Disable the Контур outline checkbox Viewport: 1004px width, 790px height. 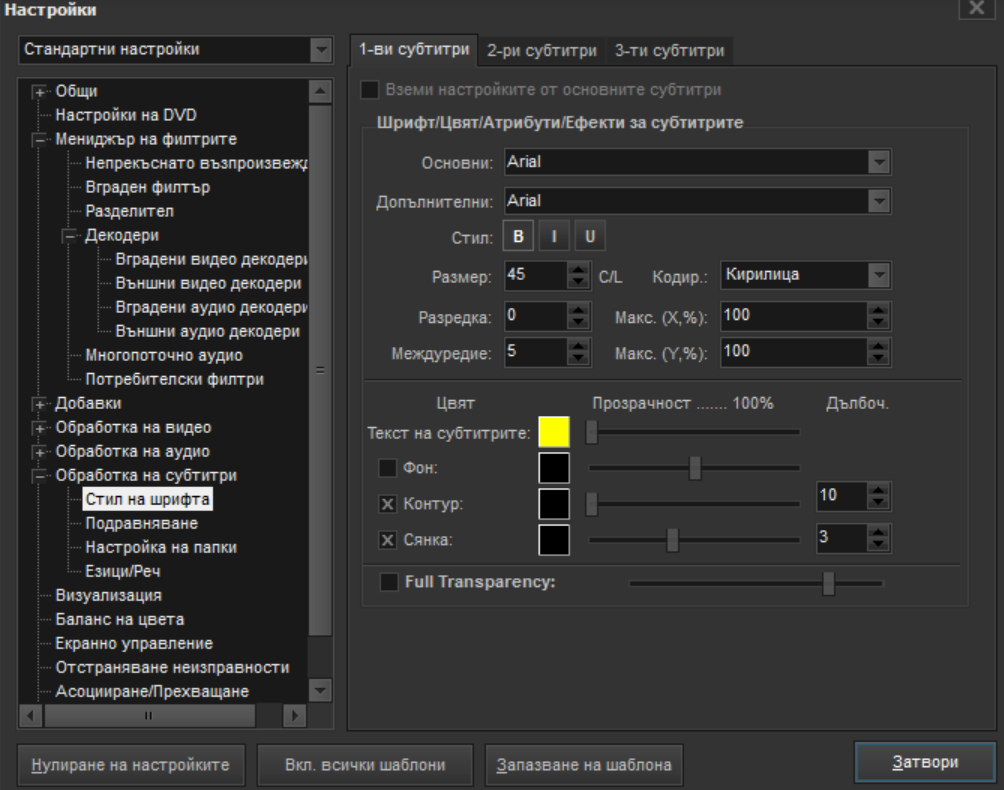388,502
